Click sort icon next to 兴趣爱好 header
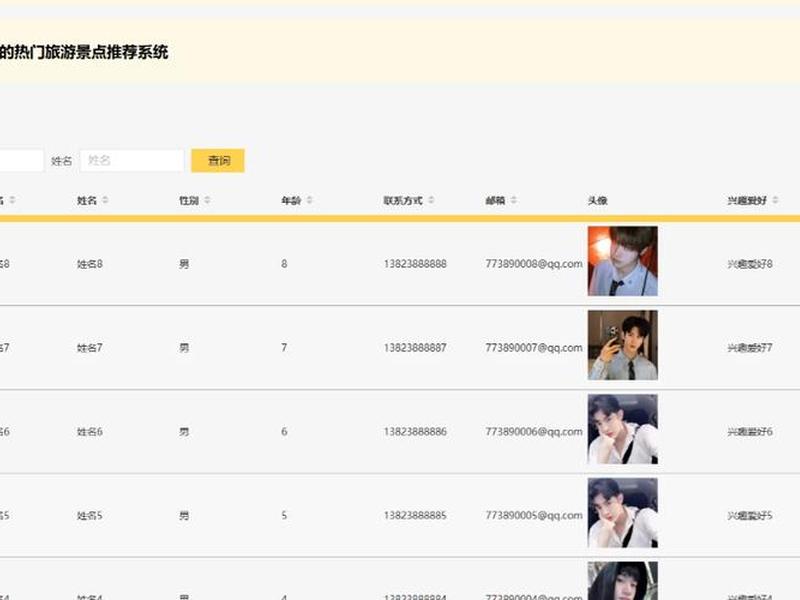 point(775,200)
